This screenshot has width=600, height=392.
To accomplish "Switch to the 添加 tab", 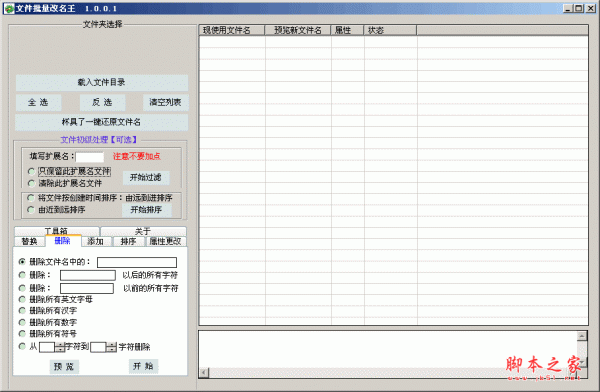I will 96,241.
